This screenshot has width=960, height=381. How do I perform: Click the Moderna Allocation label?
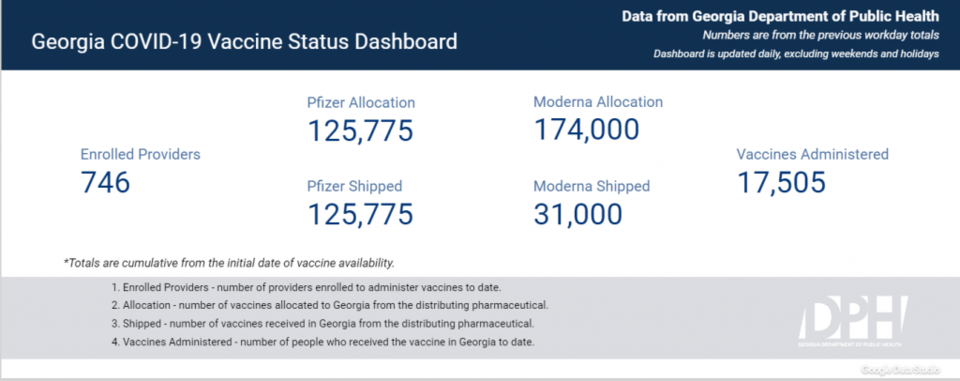598,102
